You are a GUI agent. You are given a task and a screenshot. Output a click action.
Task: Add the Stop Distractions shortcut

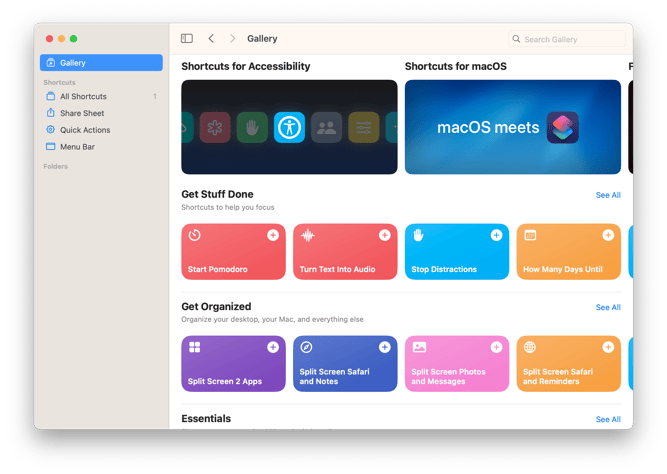tap(496, 235)
